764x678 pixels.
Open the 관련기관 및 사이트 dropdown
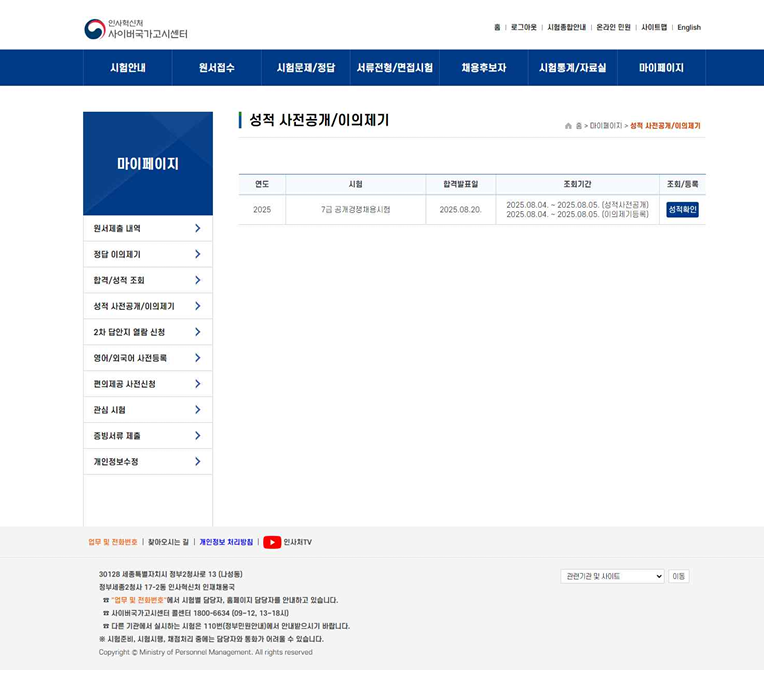coord(612,576)
